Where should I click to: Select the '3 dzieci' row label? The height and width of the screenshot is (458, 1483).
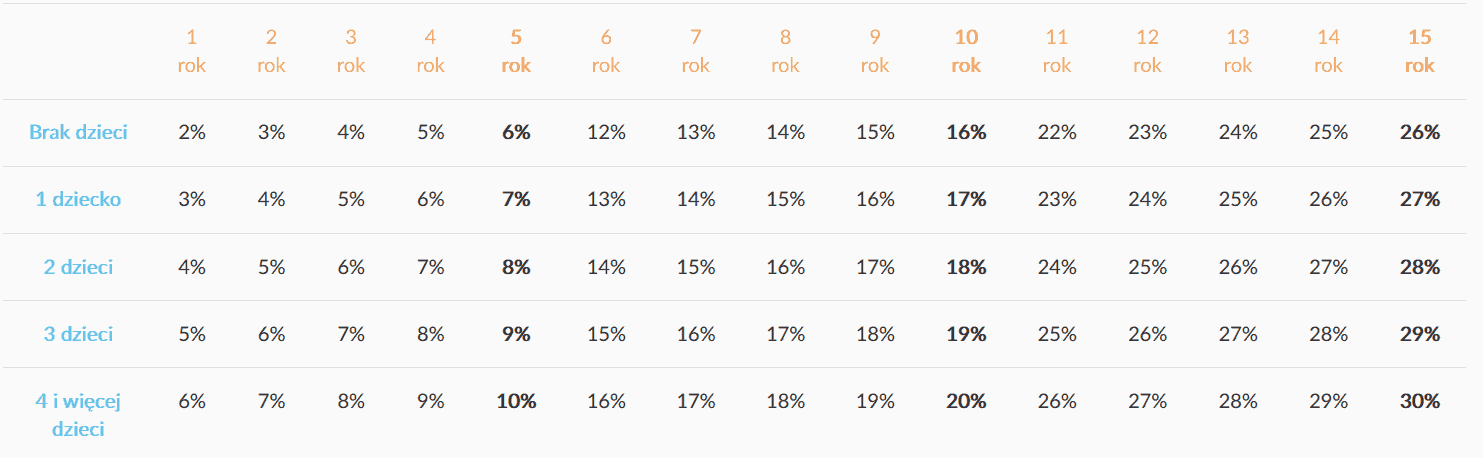click(x=78, y=334)
